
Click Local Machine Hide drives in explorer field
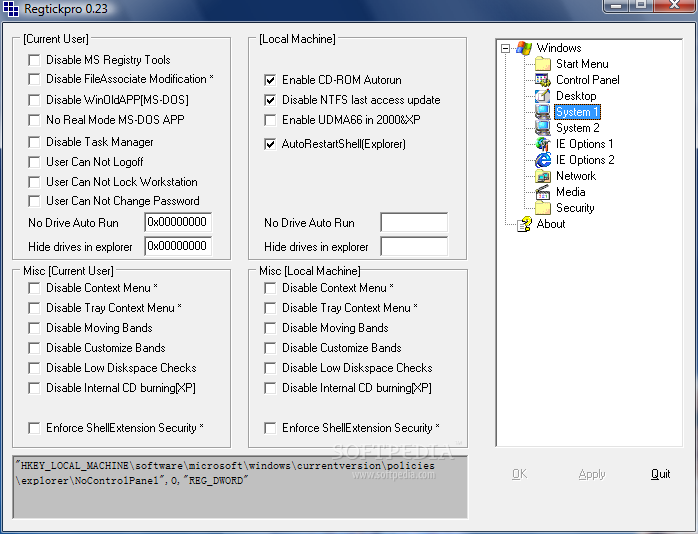point(414,246)
